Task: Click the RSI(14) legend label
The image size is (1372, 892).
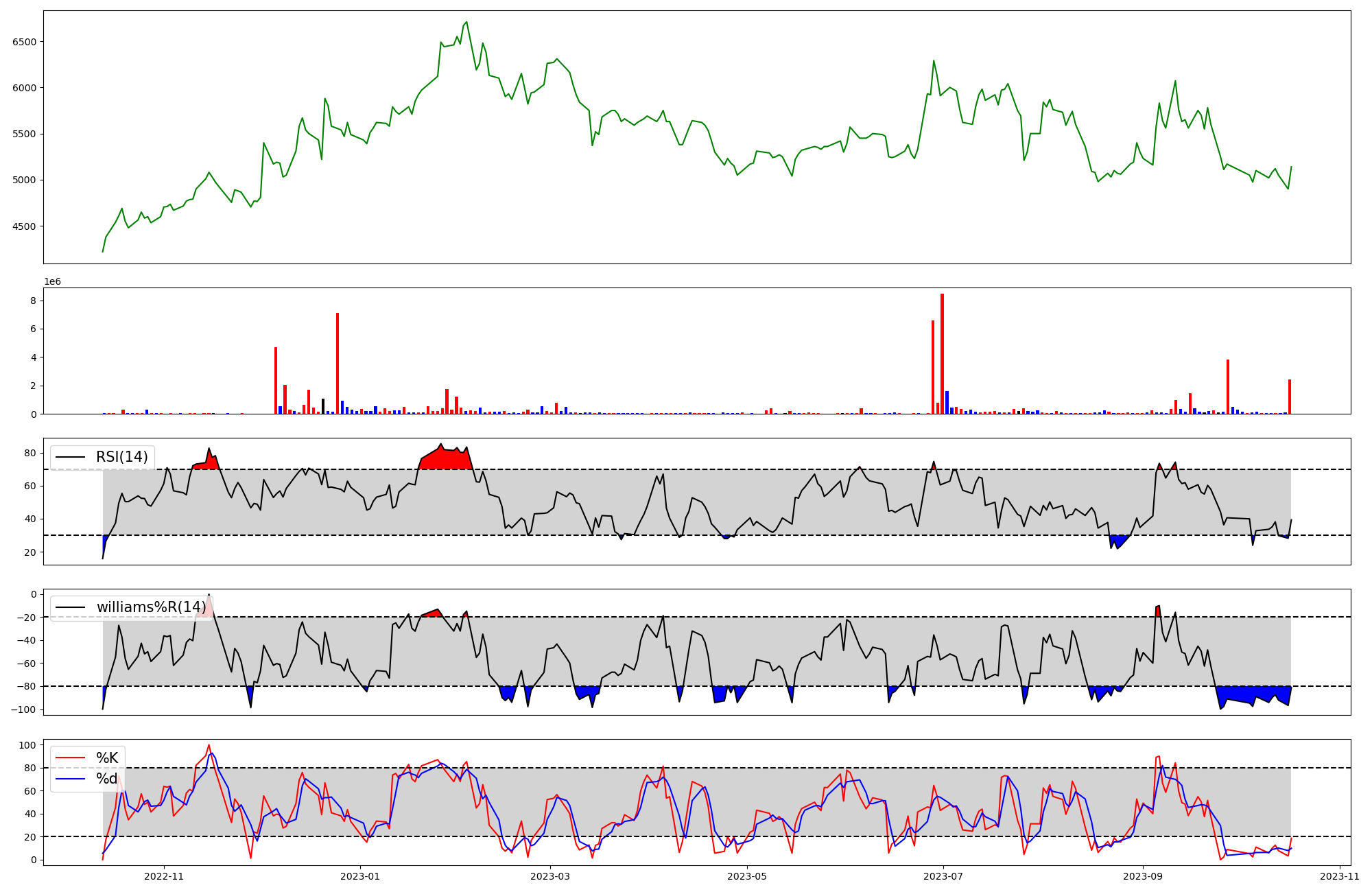Action: click(x=121, y=457)
